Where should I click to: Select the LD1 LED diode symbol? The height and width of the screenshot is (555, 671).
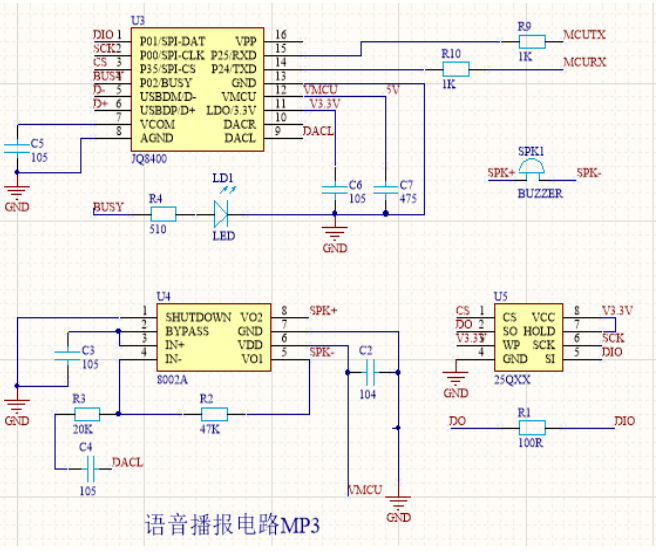221,214
